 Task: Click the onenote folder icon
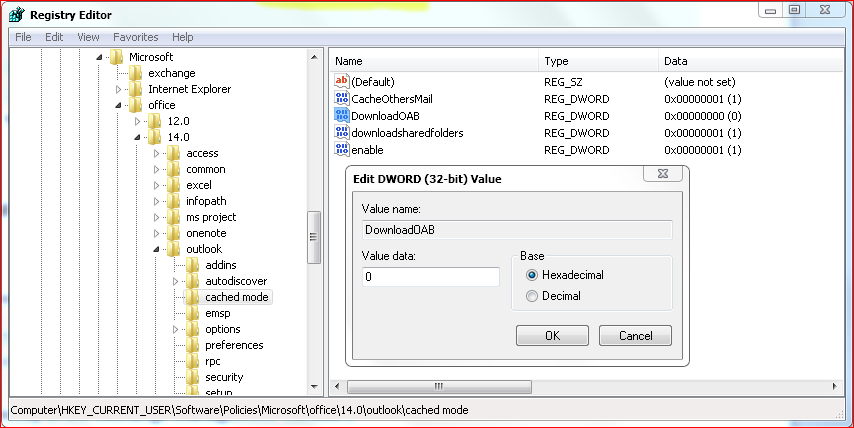[x=174, y=233]
